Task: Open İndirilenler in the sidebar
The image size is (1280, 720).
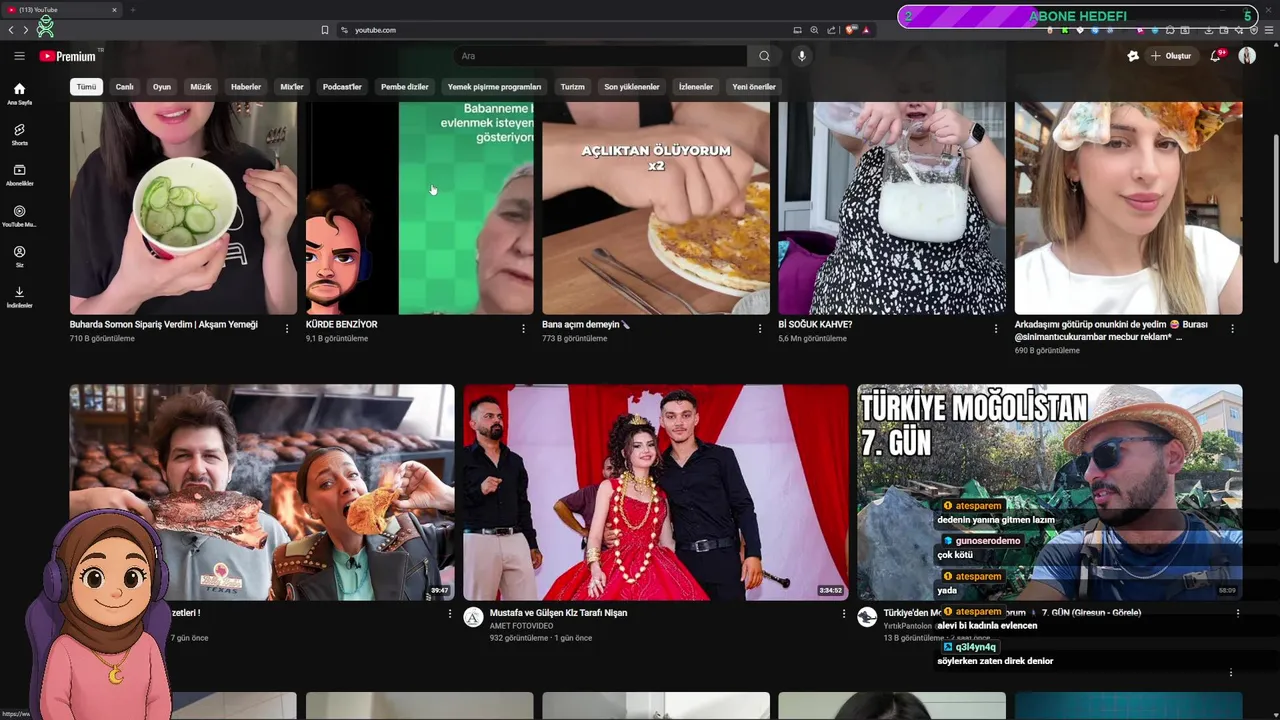Action: point(19,297)
